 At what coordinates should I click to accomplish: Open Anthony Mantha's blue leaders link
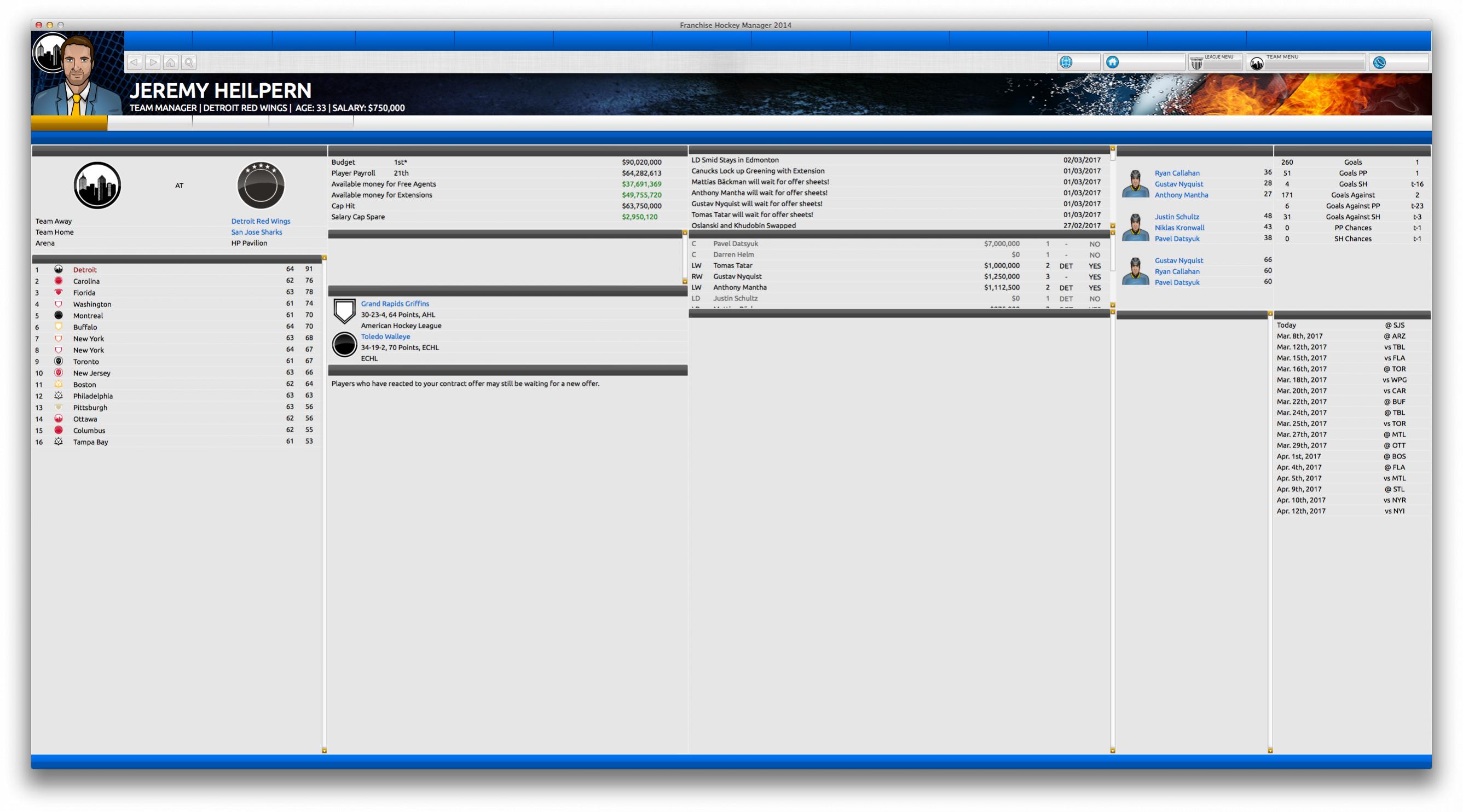tap(1181, 195)
